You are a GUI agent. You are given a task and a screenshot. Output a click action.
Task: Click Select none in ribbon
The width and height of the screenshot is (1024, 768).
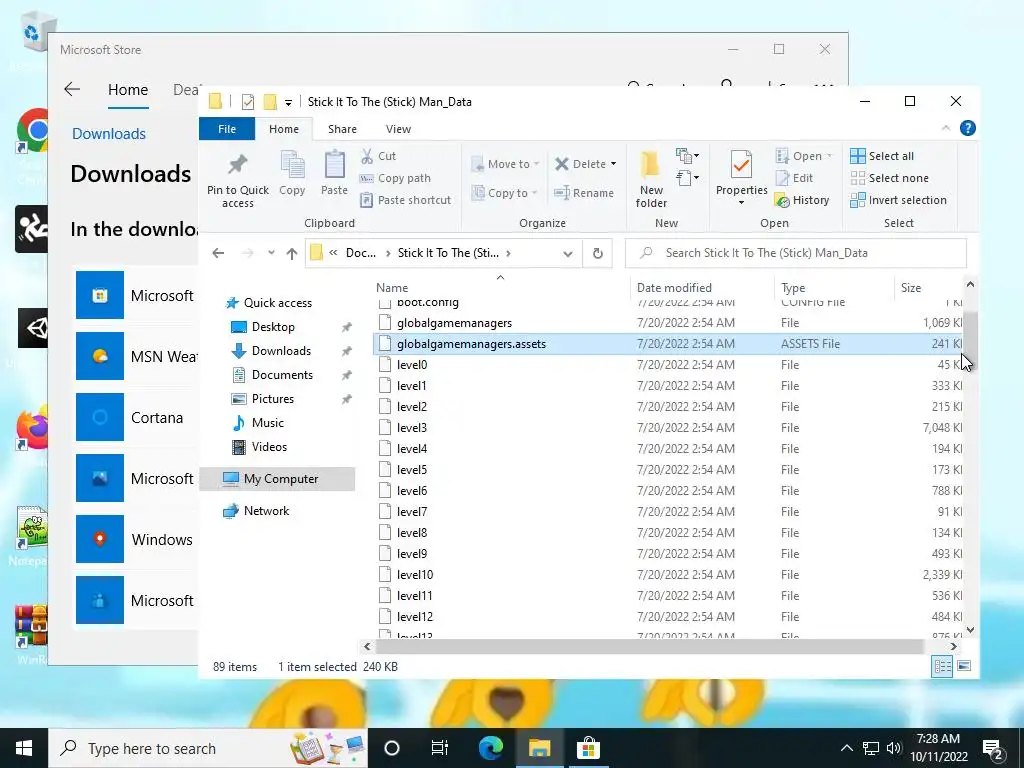coord(889,178)
